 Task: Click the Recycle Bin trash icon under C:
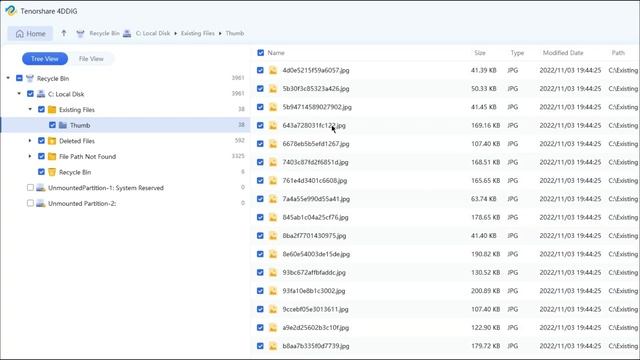click(52, 172)
